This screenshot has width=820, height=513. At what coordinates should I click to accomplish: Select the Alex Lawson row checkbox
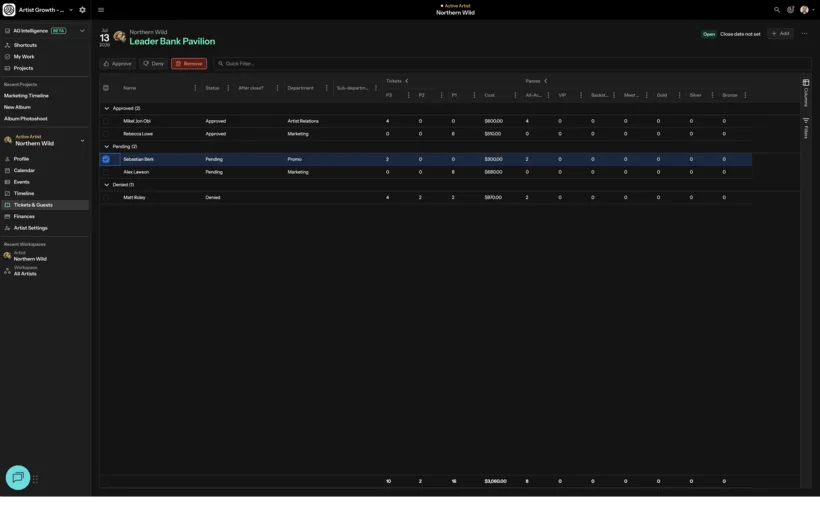coord(106,172)
